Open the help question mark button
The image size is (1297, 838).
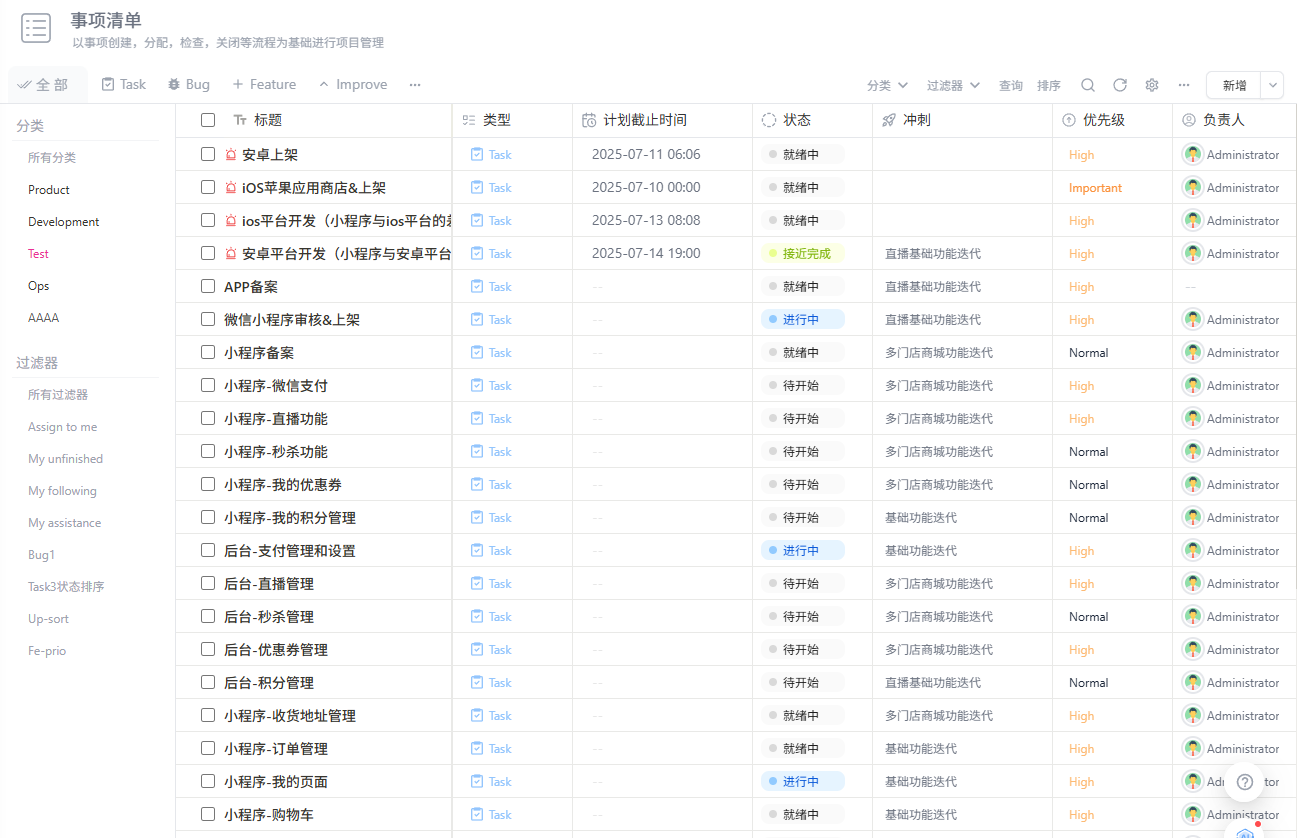click(x=1244, y=782)
